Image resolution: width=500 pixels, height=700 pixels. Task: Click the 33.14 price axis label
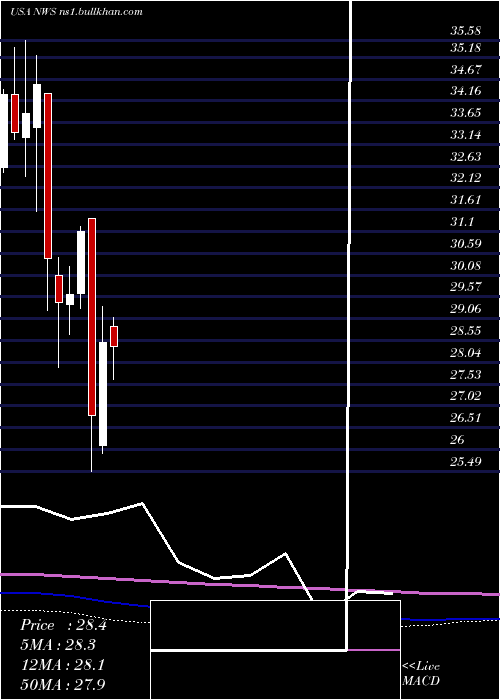[x=465, y=134]
